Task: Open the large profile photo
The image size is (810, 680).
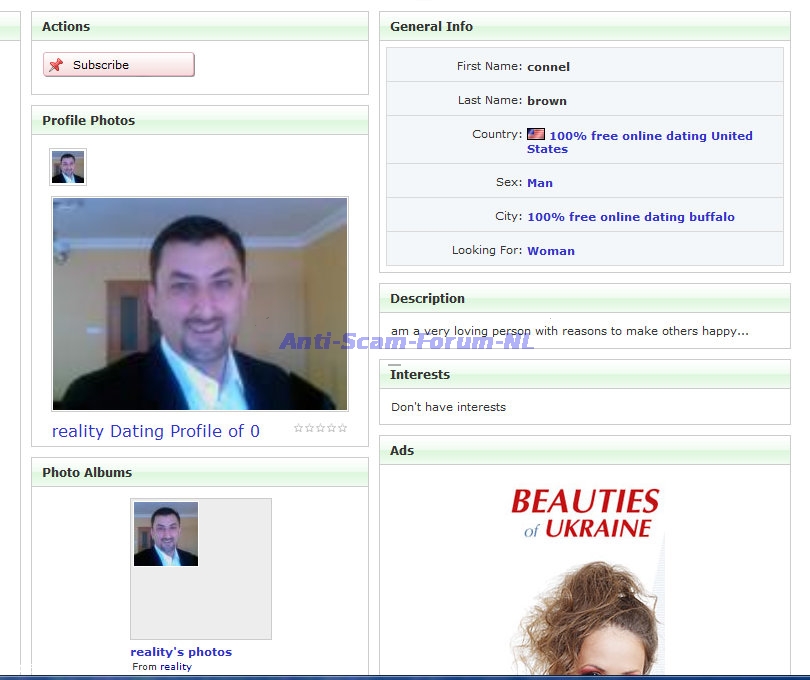Action: point(200,303)
